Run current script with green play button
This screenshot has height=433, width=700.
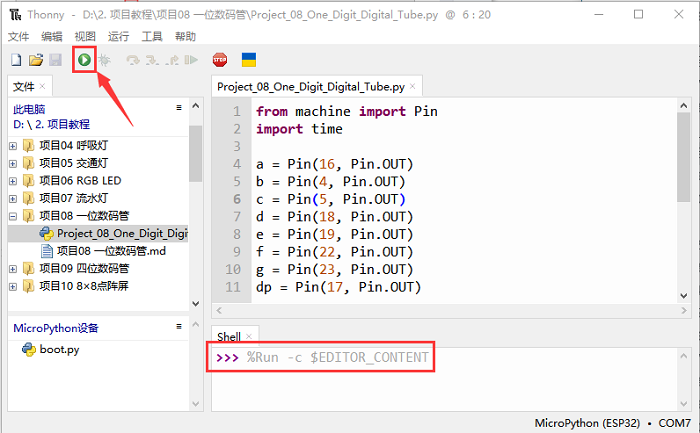(x=85, y=60)
